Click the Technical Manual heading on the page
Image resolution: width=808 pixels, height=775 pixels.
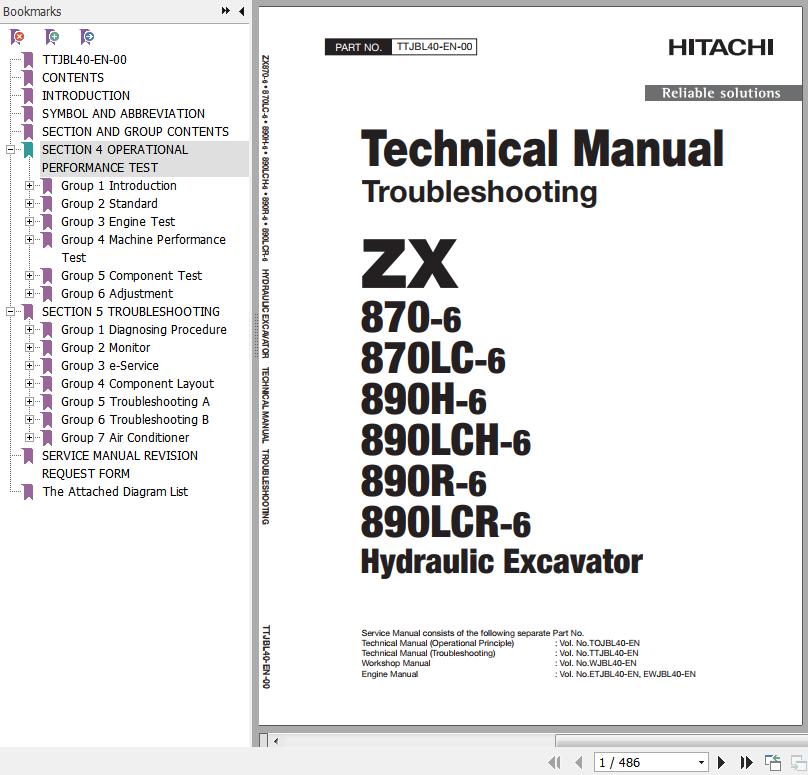pos(543,149)
